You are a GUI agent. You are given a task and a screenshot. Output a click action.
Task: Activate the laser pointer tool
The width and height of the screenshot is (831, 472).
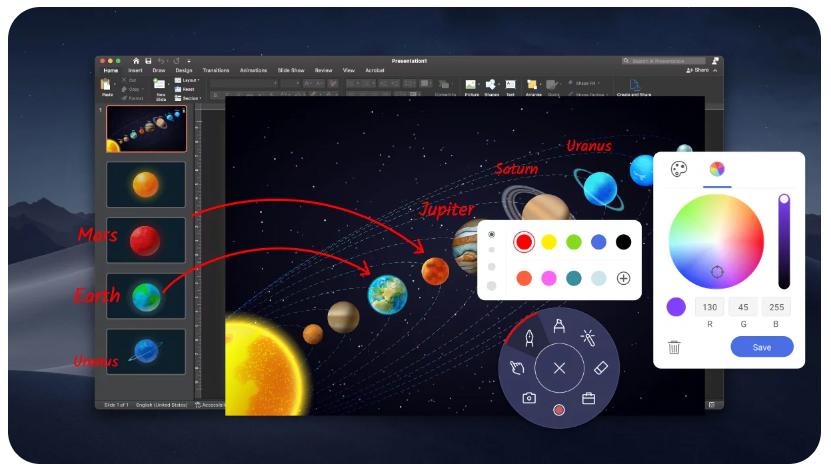pyautogui.click(x=588, y=337)
